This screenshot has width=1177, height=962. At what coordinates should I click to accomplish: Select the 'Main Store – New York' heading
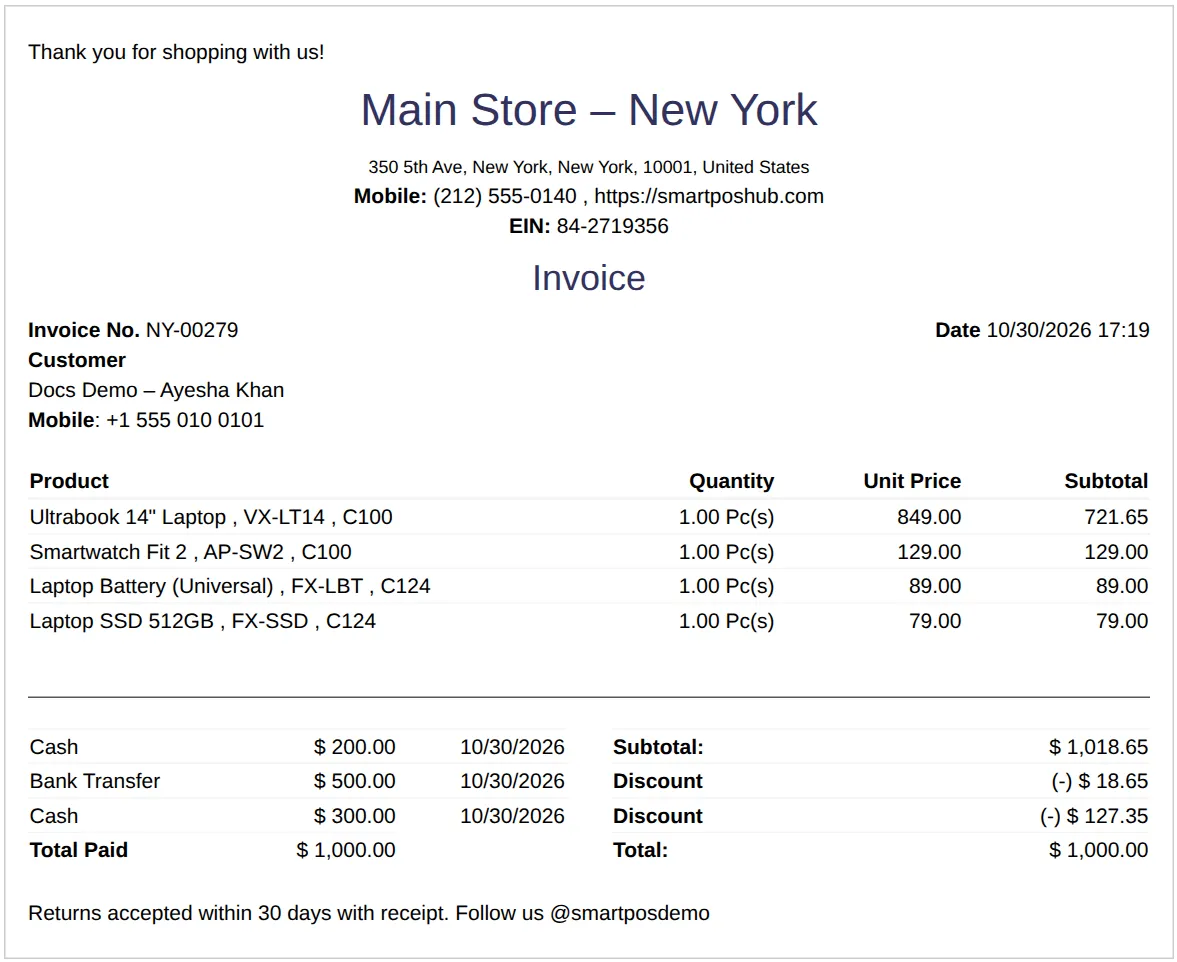[x=588, y=110]
